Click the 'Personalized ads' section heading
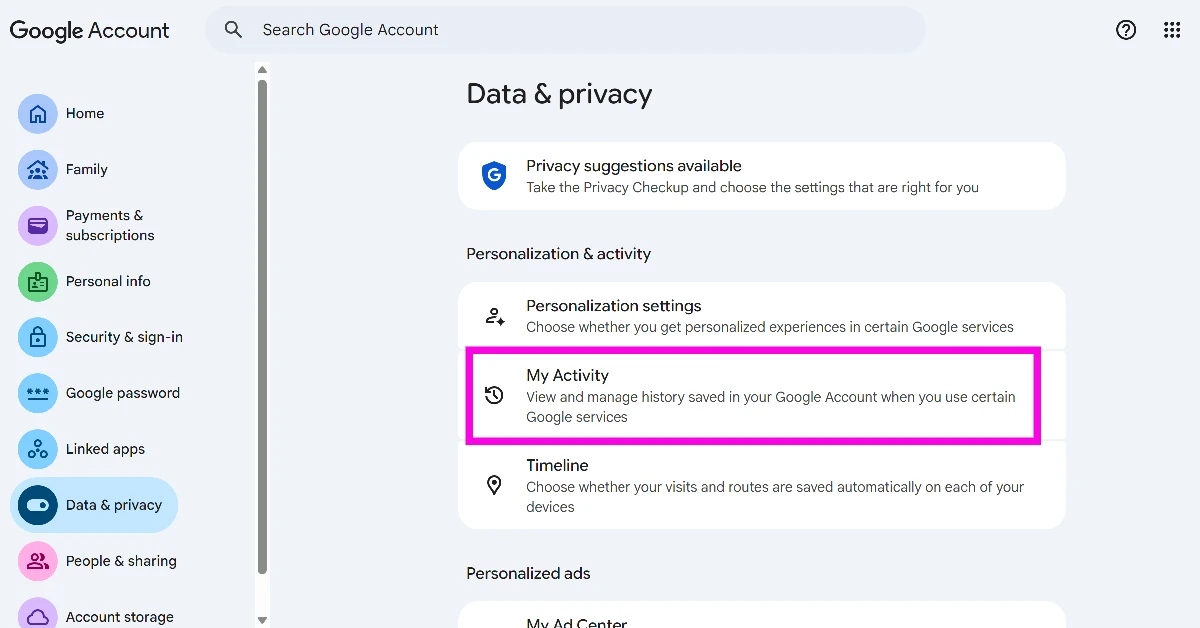1200x628 pixels. (528, 573)
